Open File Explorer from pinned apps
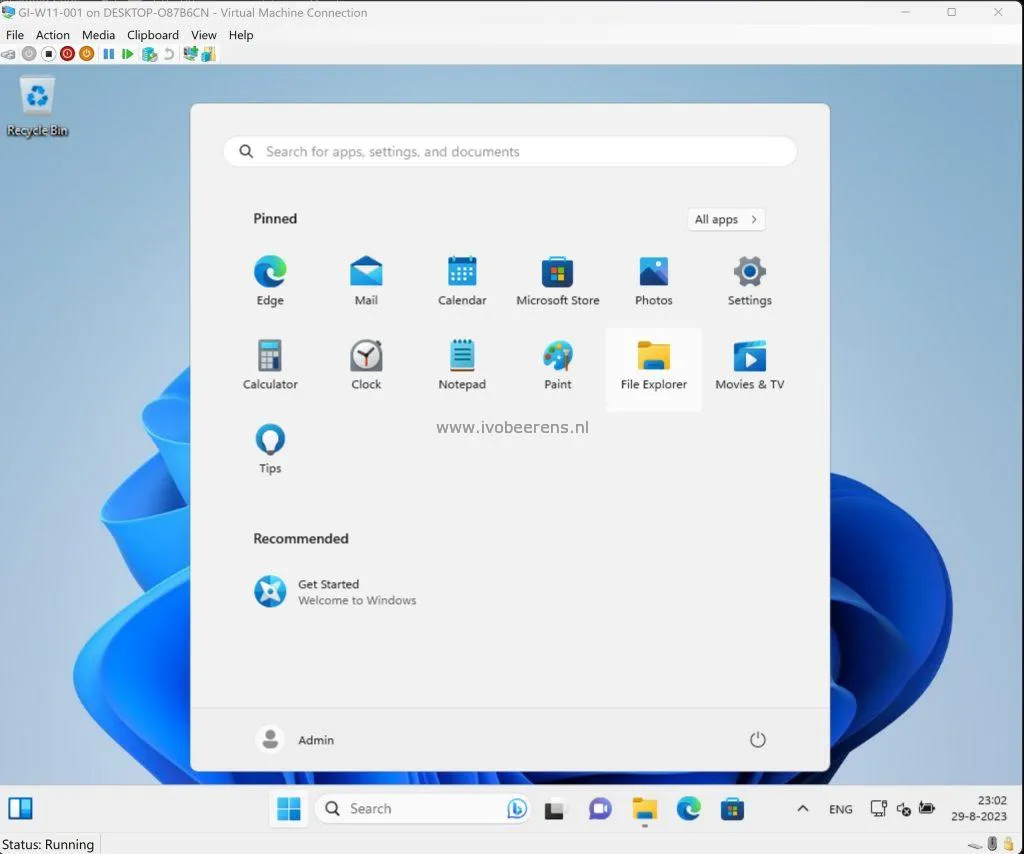The image size is (1024, 854). point(654,370)
